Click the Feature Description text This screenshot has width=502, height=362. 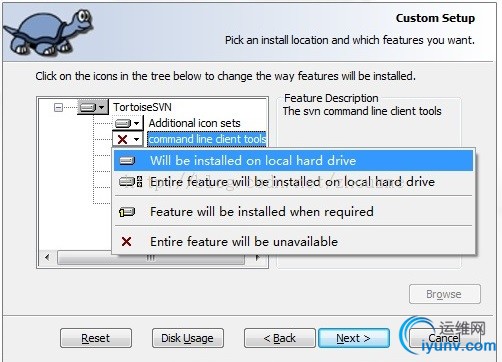331,98
